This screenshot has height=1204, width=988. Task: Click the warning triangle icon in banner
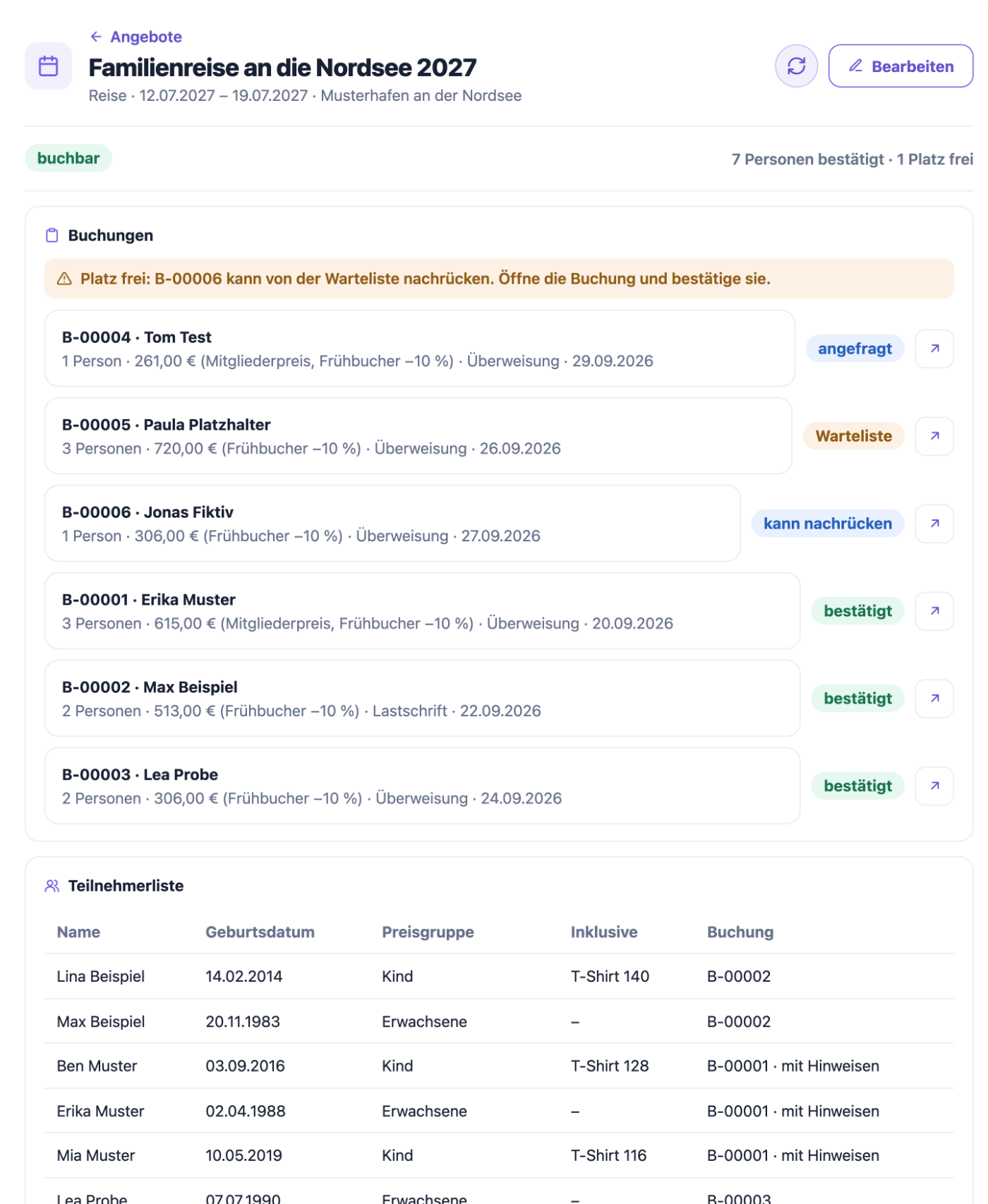pos(64,279)
